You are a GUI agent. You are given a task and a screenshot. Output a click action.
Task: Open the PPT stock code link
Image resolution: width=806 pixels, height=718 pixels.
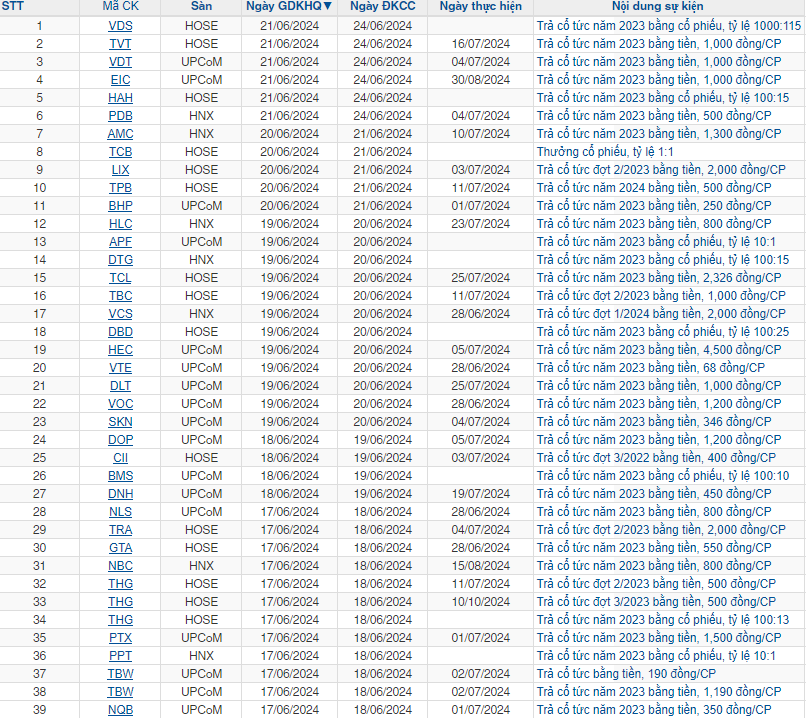120,655
